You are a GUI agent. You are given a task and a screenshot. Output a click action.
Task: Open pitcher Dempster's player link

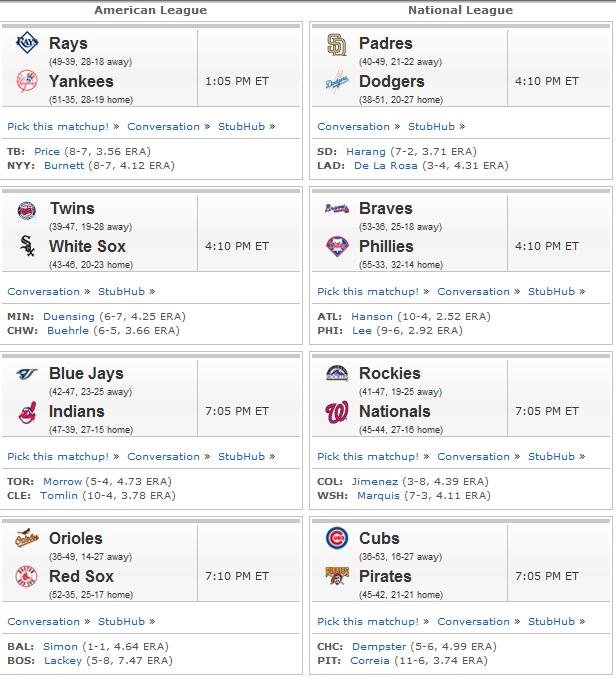(x=379, y=646)
